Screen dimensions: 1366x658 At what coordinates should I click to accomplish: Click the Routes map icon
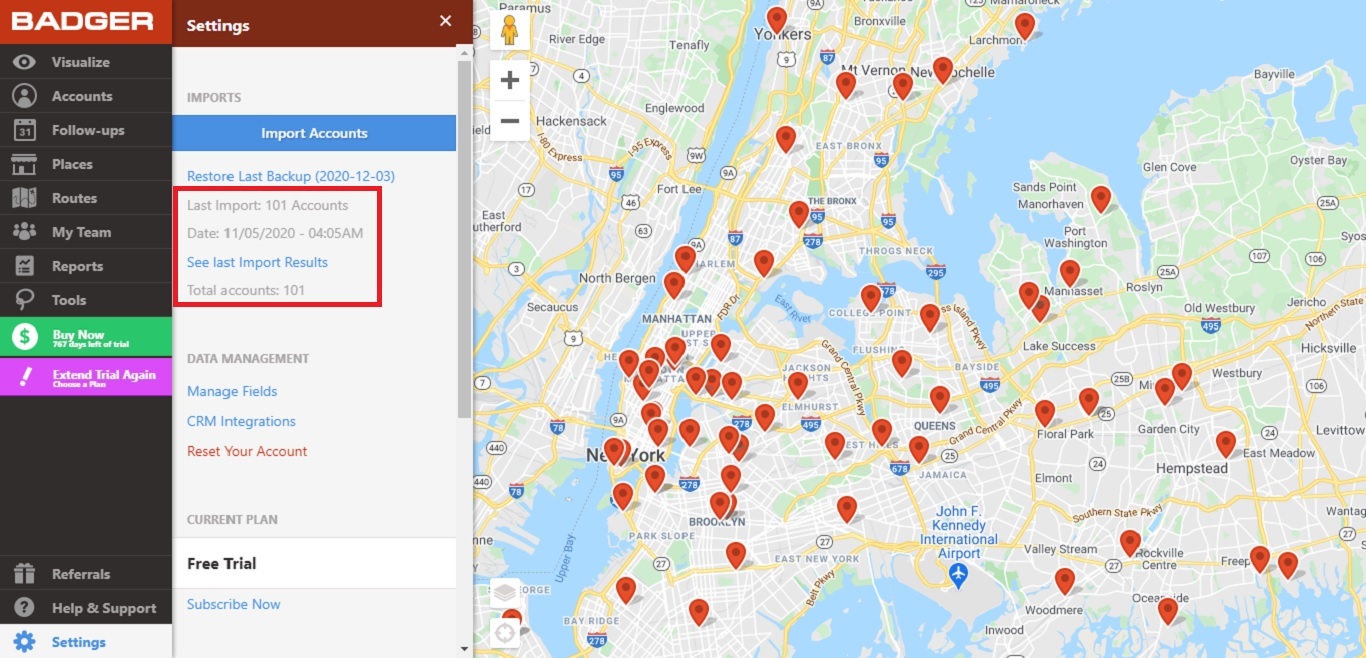click(x=24, y=198)
